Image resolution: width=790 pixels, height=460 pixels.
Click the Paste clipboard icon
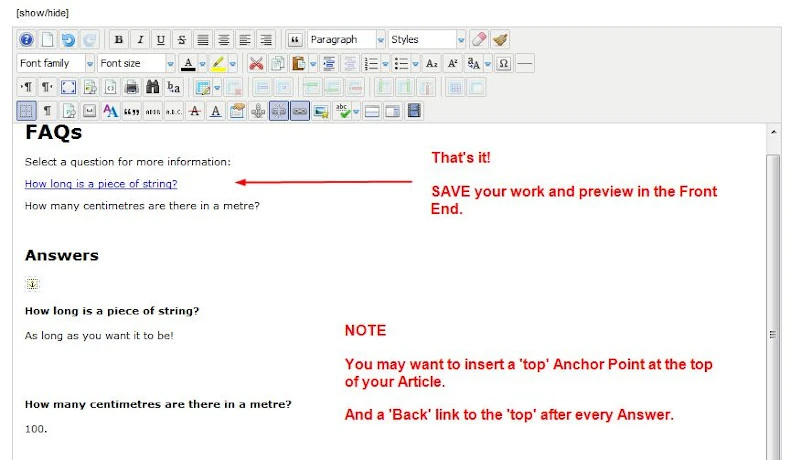(299, 63)
